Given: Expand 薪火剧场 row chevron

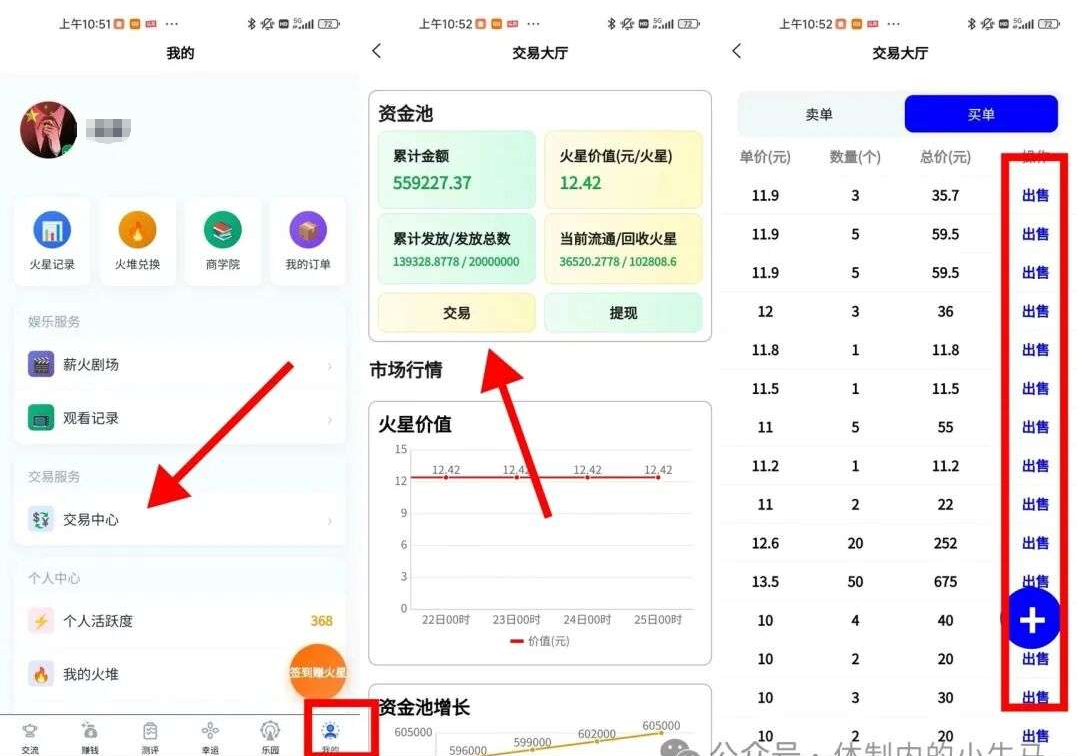Looking at the screenshot, I should click(x=330, y=366).
